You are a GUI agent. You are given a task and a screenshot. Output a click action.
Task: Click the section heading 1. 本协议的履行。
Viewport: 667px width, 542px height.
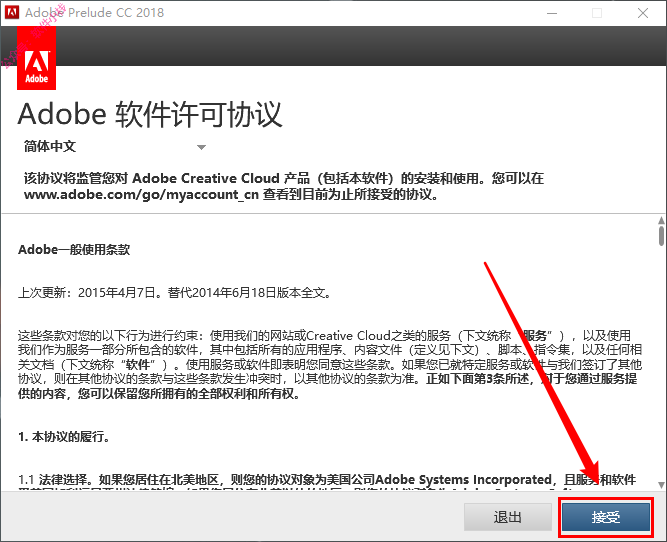pyautogui.click(x=64, y=436)
